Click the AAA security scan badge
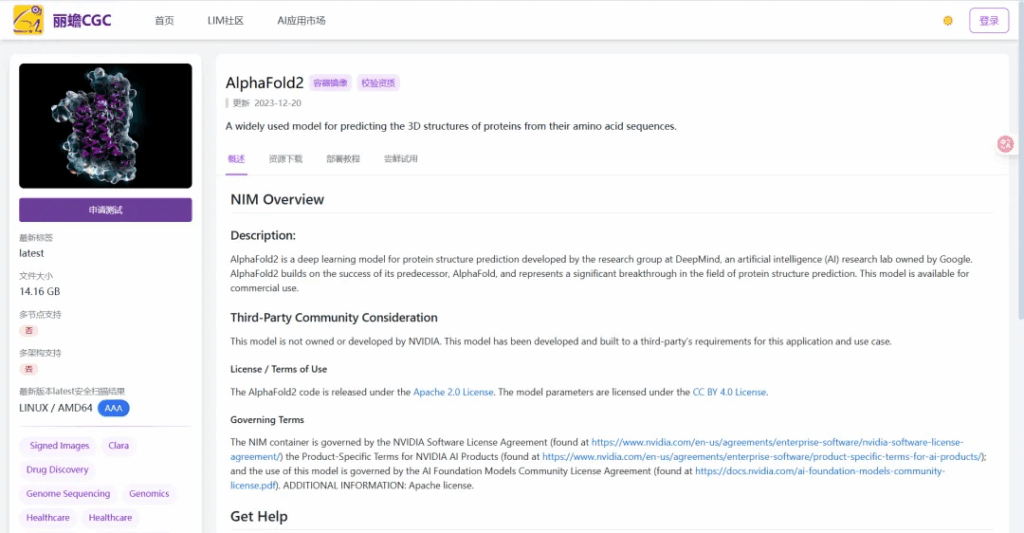1024x533 pixels. pos(113,408)
